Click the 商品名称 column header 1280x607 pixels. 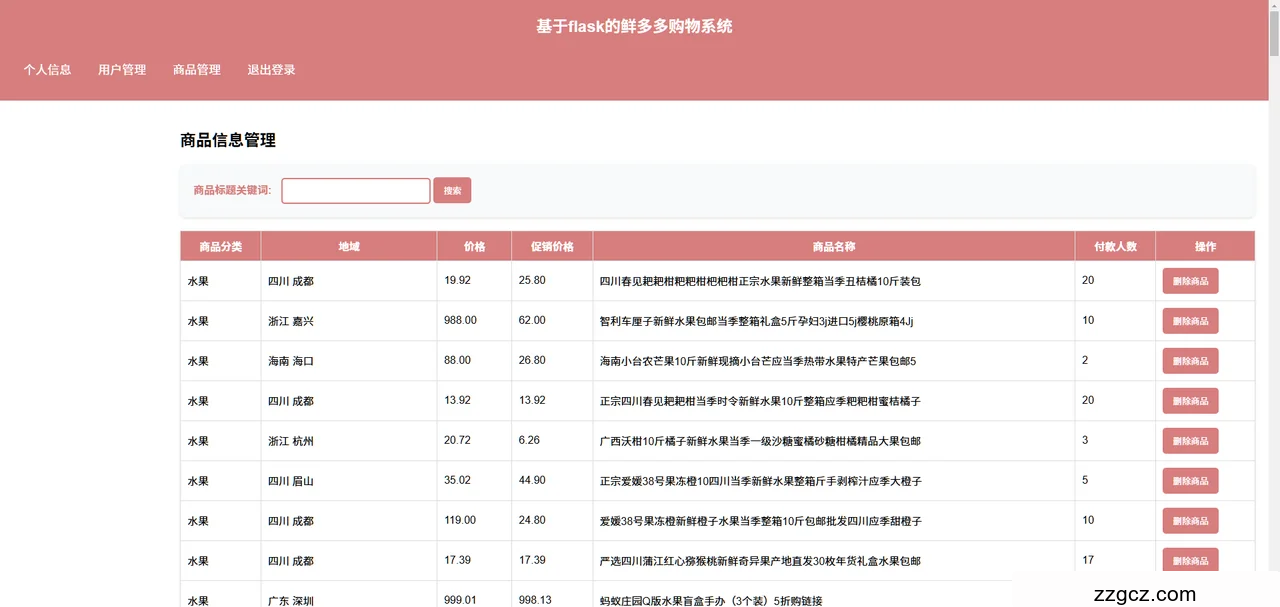(834, 246)
